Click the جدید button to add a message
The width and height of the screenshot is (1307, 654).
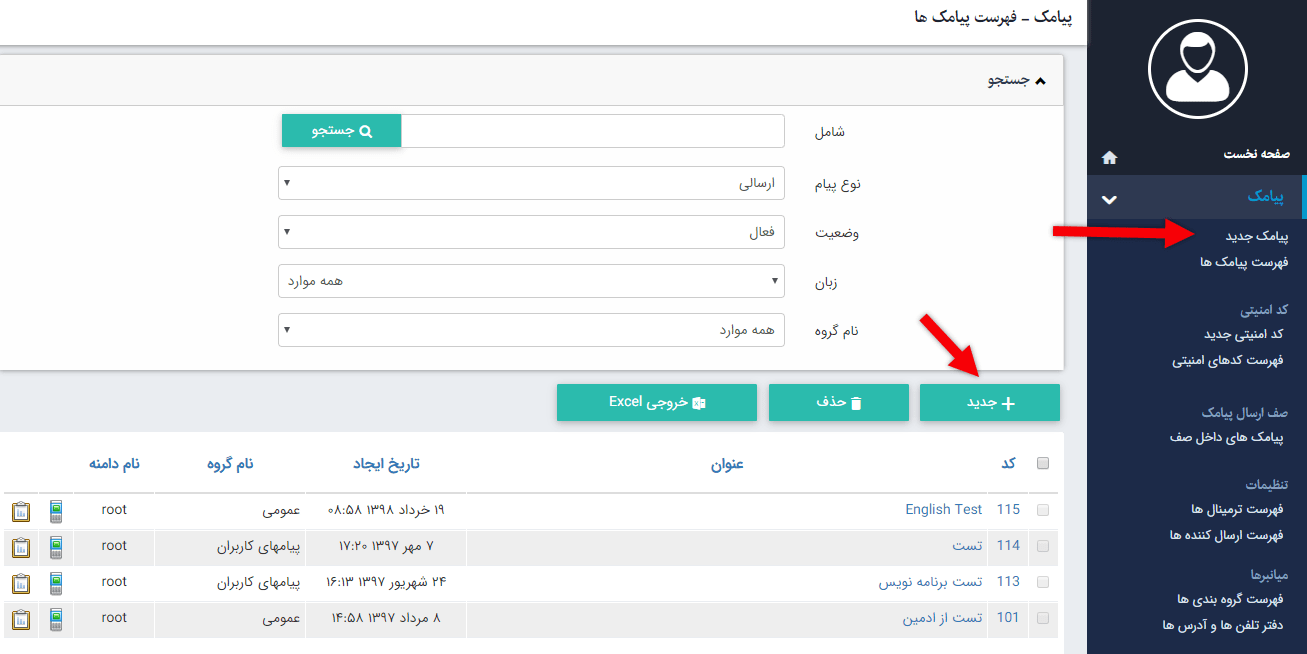989,402
